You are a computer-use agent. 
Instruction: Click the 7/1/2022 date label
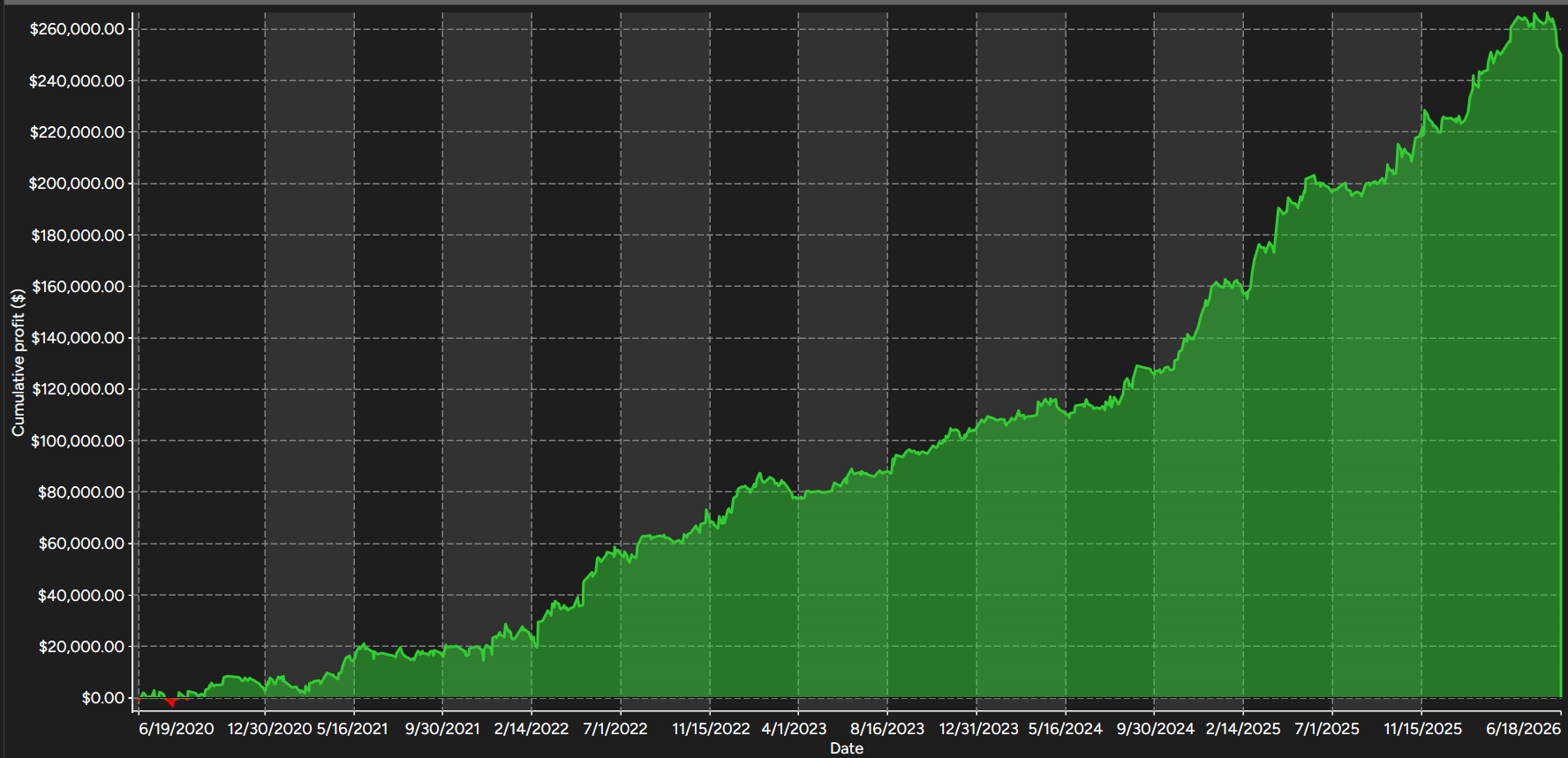point(615,729)
